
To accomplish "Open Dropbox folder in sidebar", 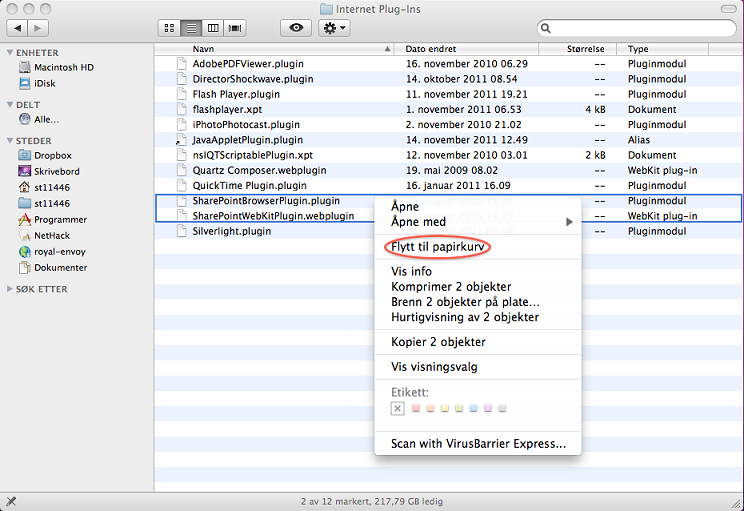I will (x=52, y=155).
